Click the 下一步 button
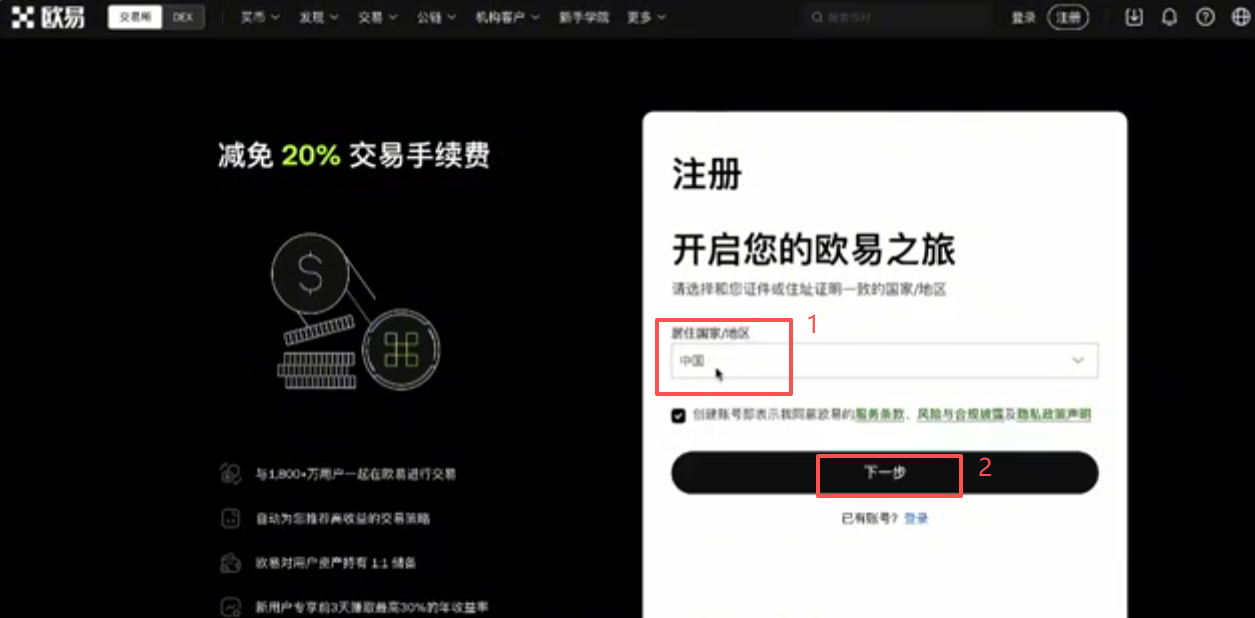This screenshot has width=1255, height=618. tap(885, 472)
